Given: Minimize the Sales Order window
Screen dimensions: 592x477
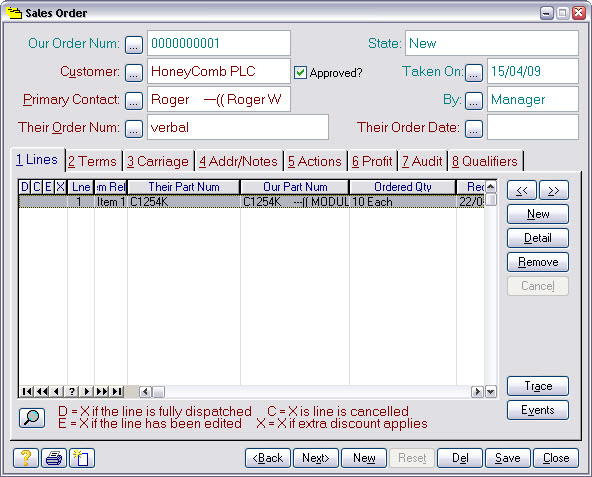Looking at the screenshot, I should [547, 14].
